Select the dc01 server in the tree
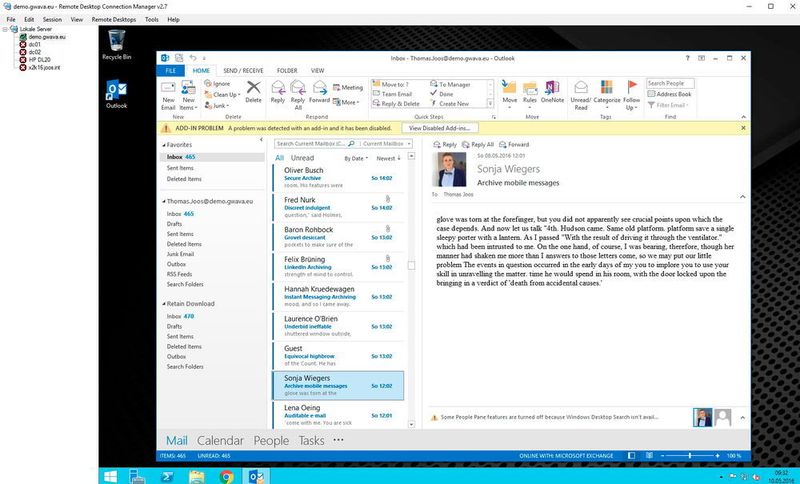Image resolution: width=800 pixels, height=484 pixels. tap(34, 44)
